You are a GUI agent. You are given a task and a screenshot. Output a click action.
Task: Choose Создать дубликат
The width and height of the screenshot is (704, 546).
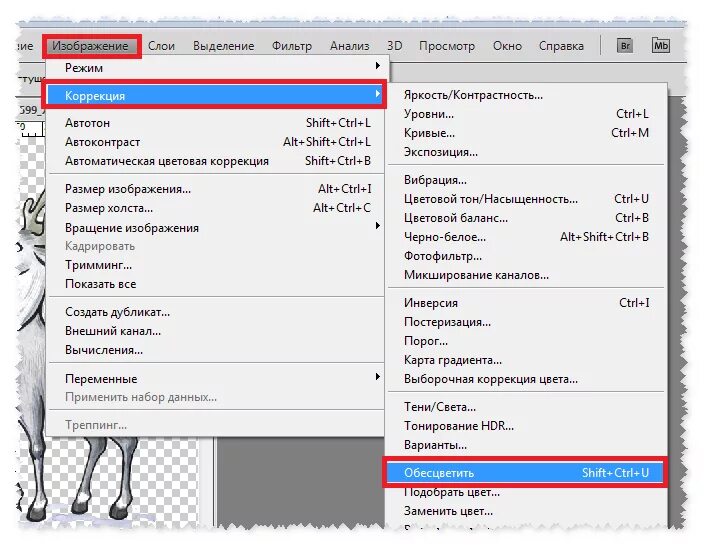216,312
